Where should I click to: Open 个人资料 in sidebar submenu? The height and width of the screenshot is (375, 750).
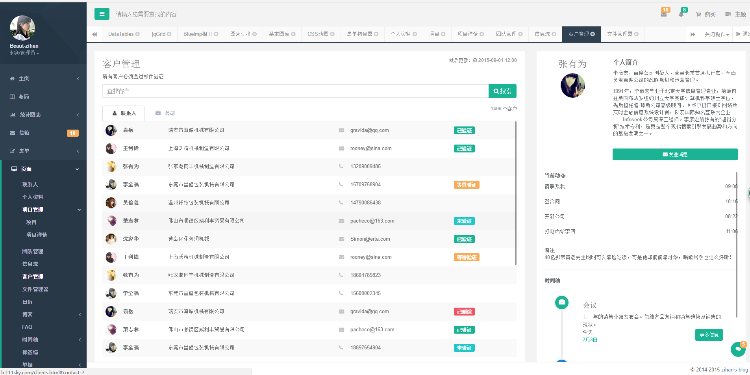[33, 197]
